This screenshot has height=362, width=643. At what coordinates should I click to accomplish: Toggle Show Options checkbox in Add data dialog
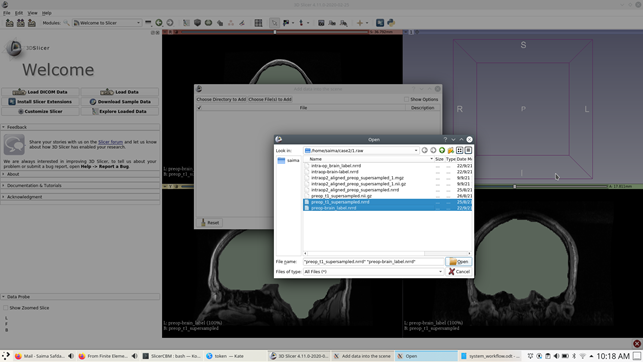(406, 99)
